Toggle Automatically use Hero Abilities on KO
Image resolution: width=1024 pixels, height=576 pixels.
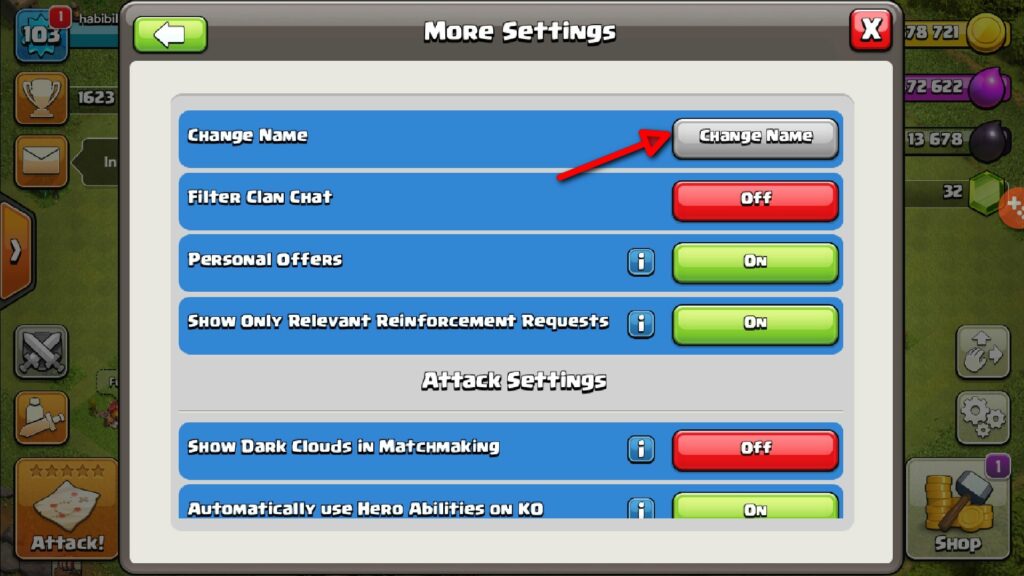pos(755,506)
